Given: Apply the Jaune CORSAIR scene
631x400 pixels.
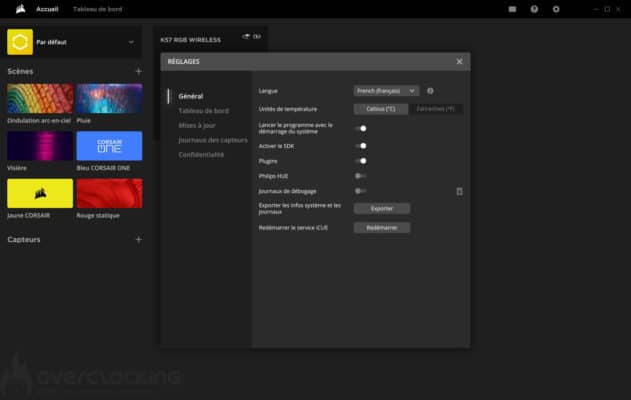Looking at the screenshot, I should [x=40, y=193].
